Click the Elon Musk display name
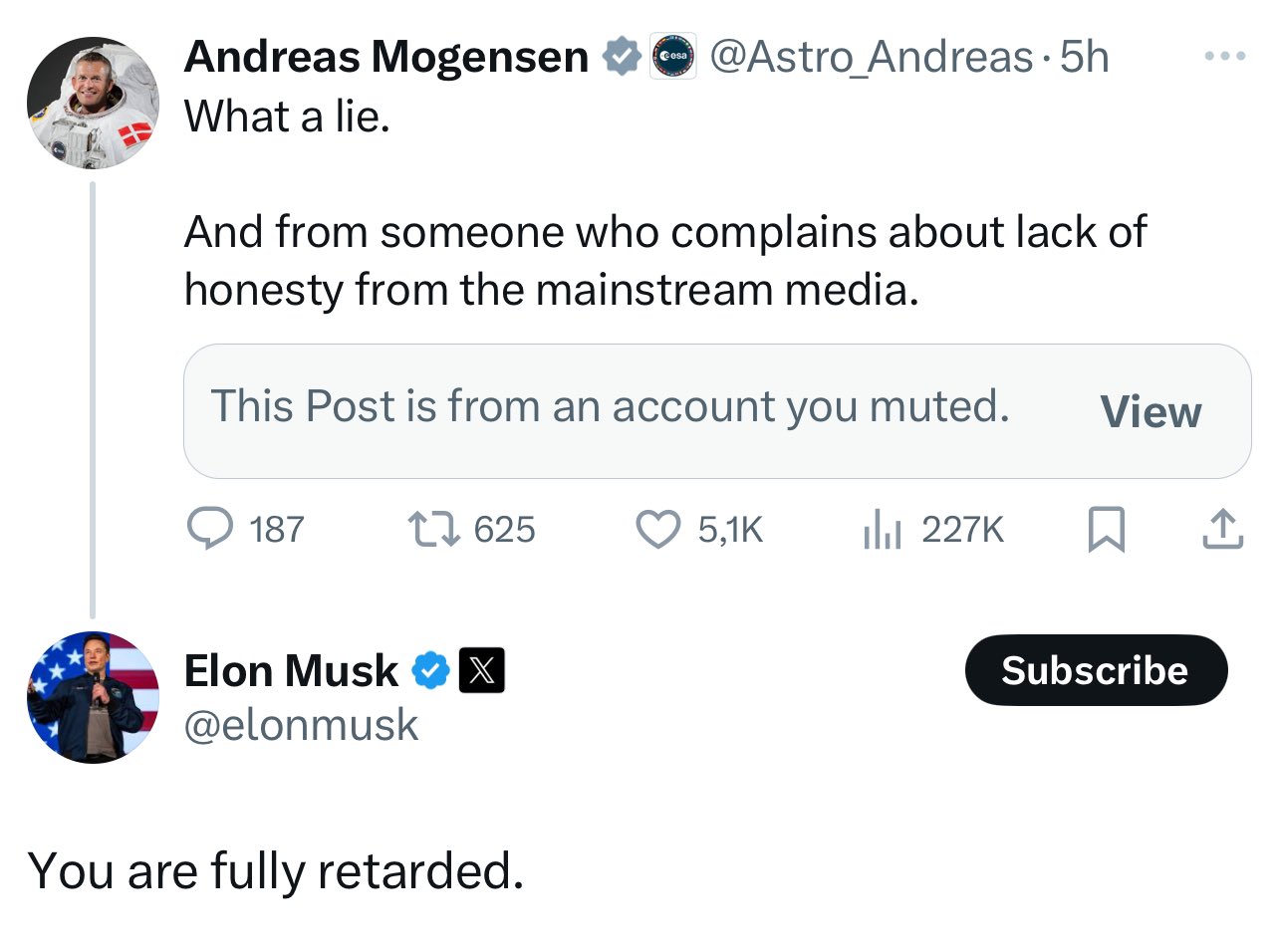 point(291,670)
